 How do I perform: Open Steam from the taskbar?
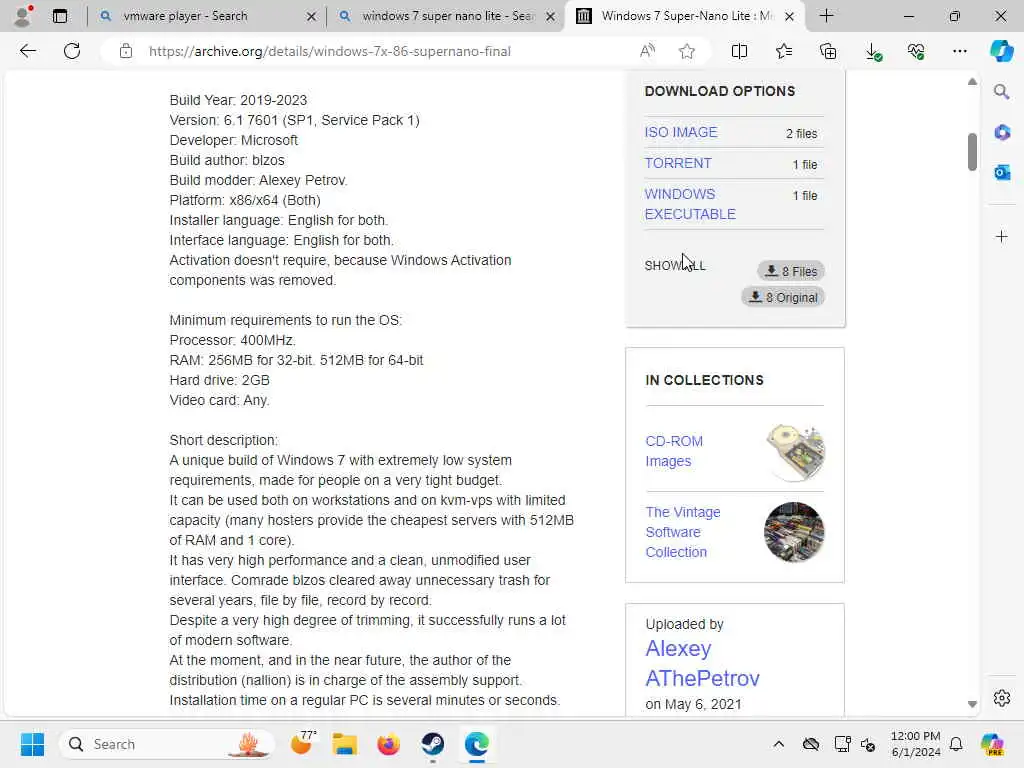[x=432, y=744]
